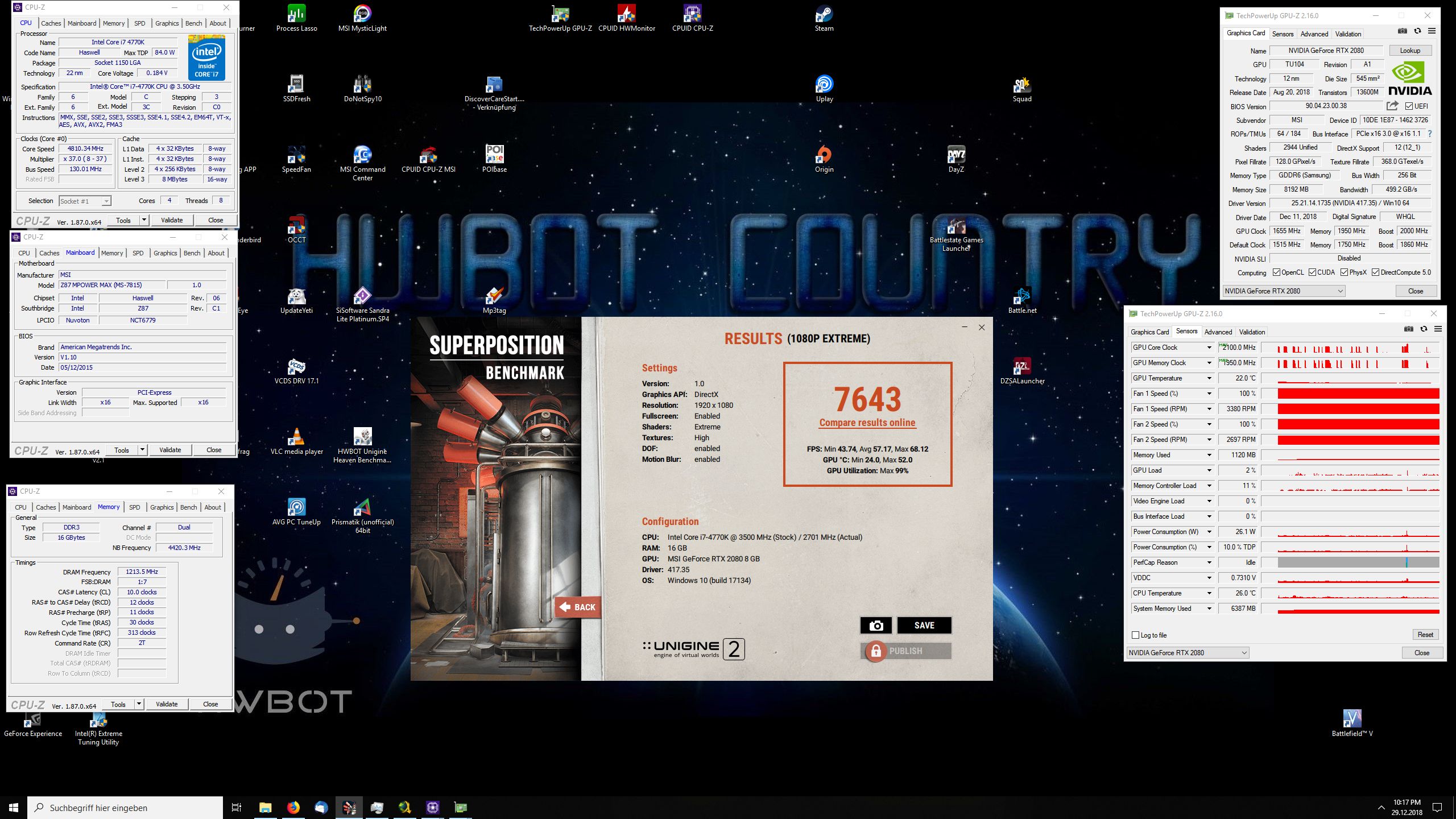Click the SAVE button in Superposition
The width and height of the screenshot is (1456, 819).
click(x=924, y=625)
